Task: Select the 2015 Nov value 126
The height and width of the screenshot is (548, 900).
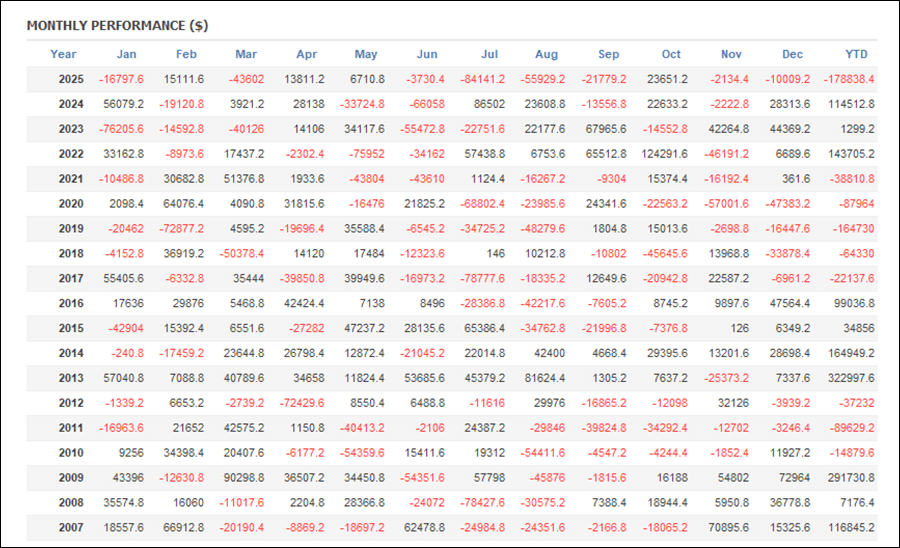Action: [738, 328]
